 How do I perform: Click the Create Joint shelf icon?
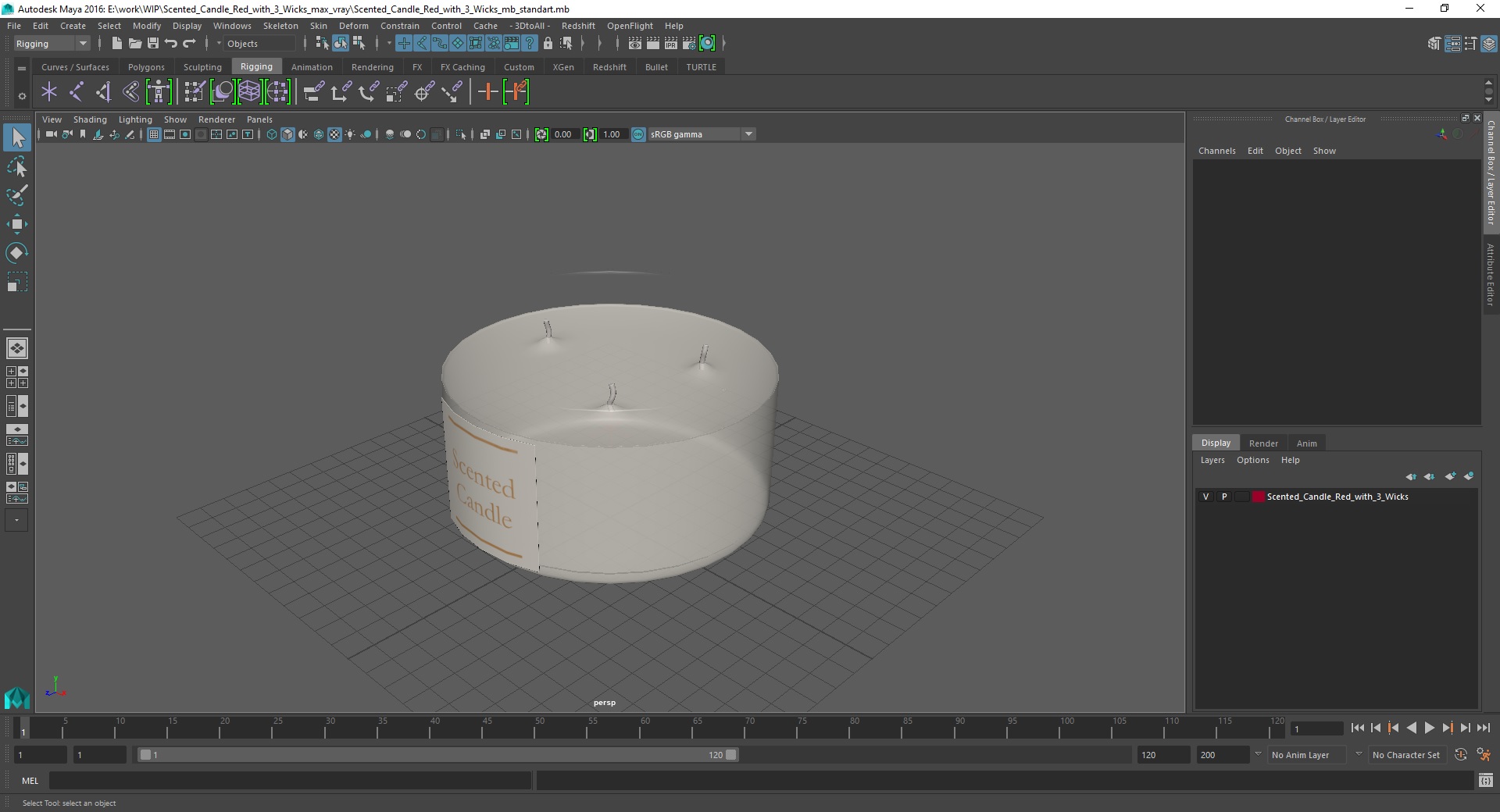(76, 92)
